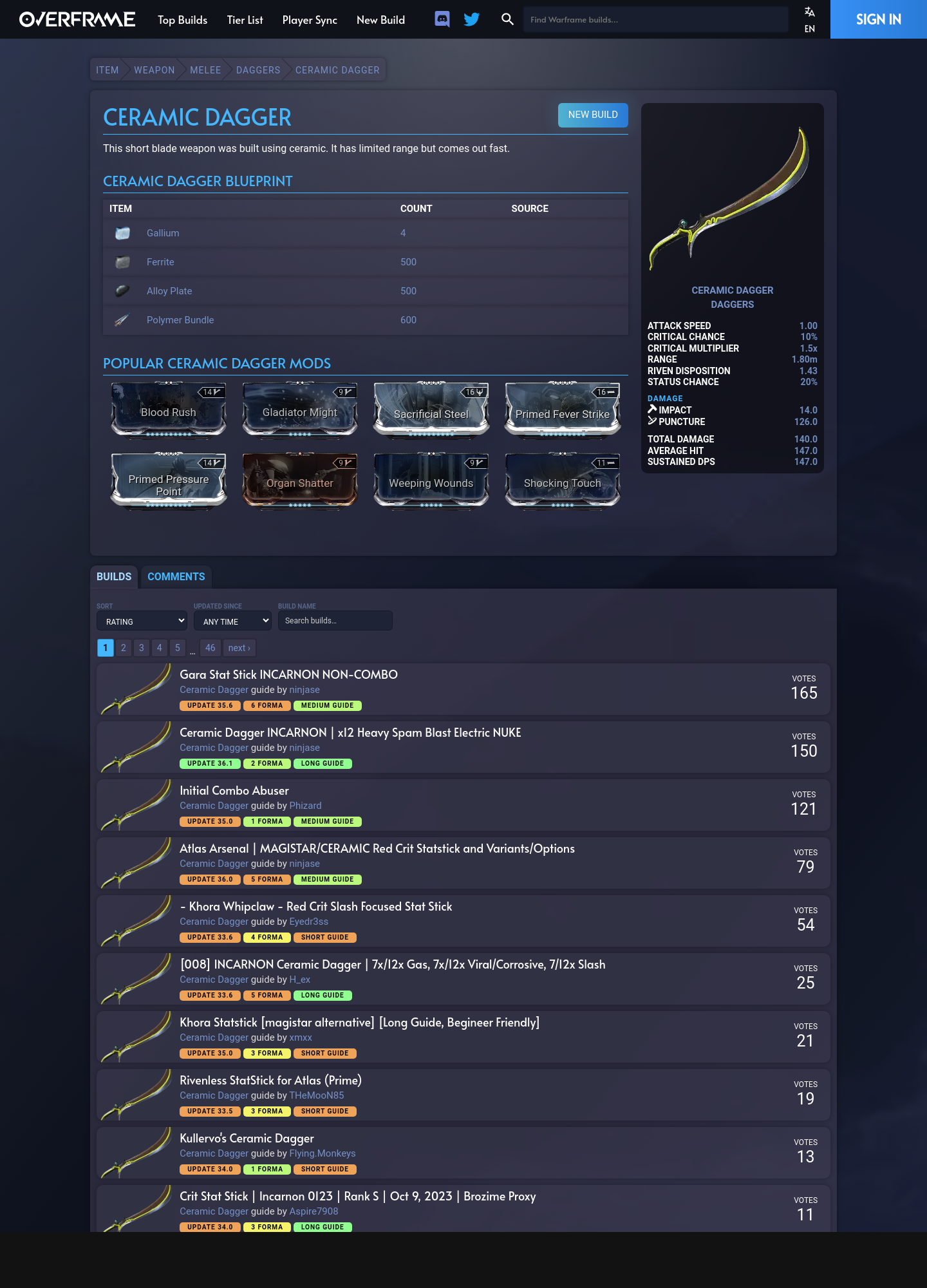Click the Ferrite resource icon
Screen dimensions: 927x1288
(122, 262)
